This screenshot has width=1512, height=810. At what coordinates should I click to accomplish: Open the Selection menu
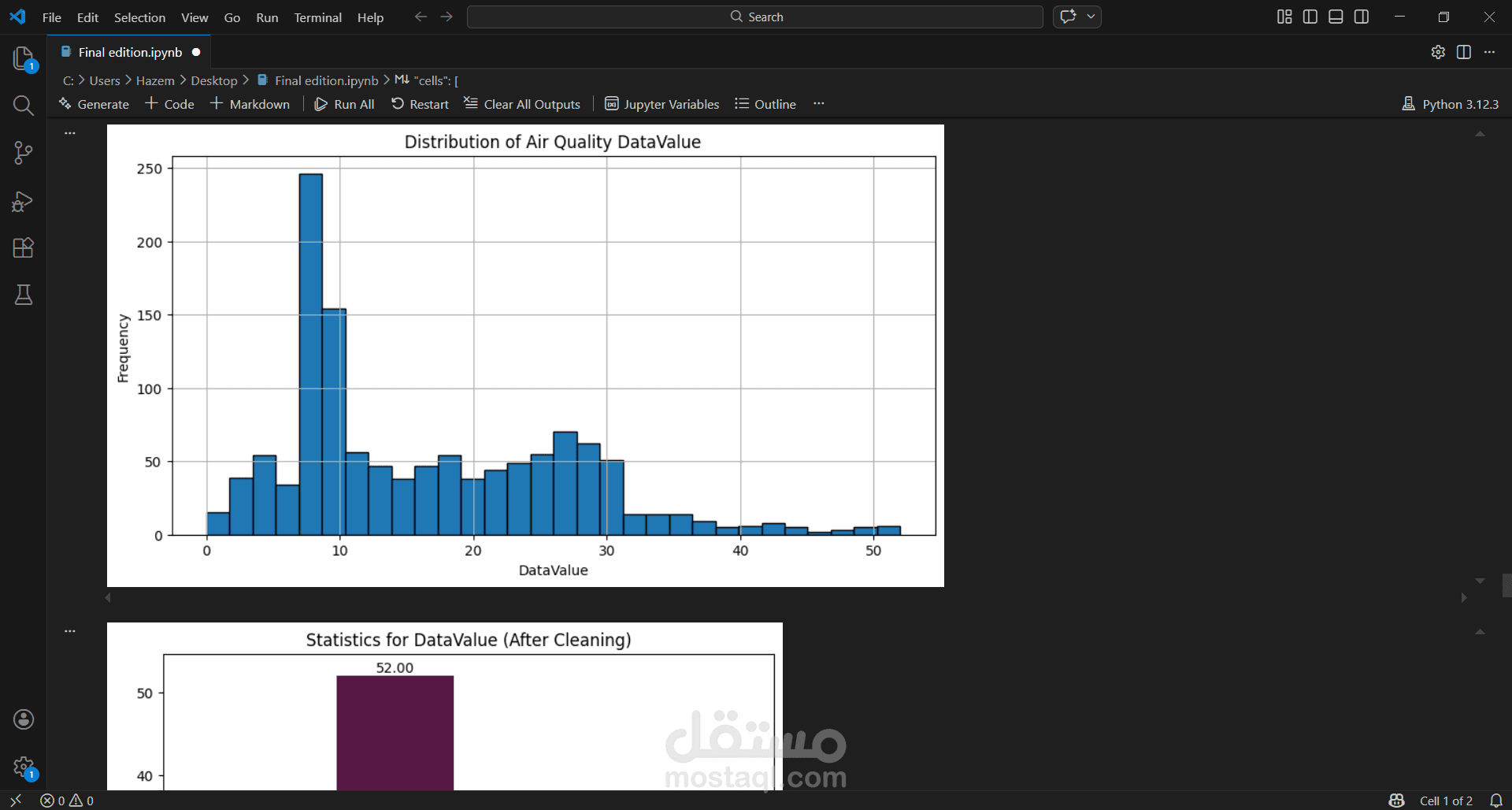point(139,17)
